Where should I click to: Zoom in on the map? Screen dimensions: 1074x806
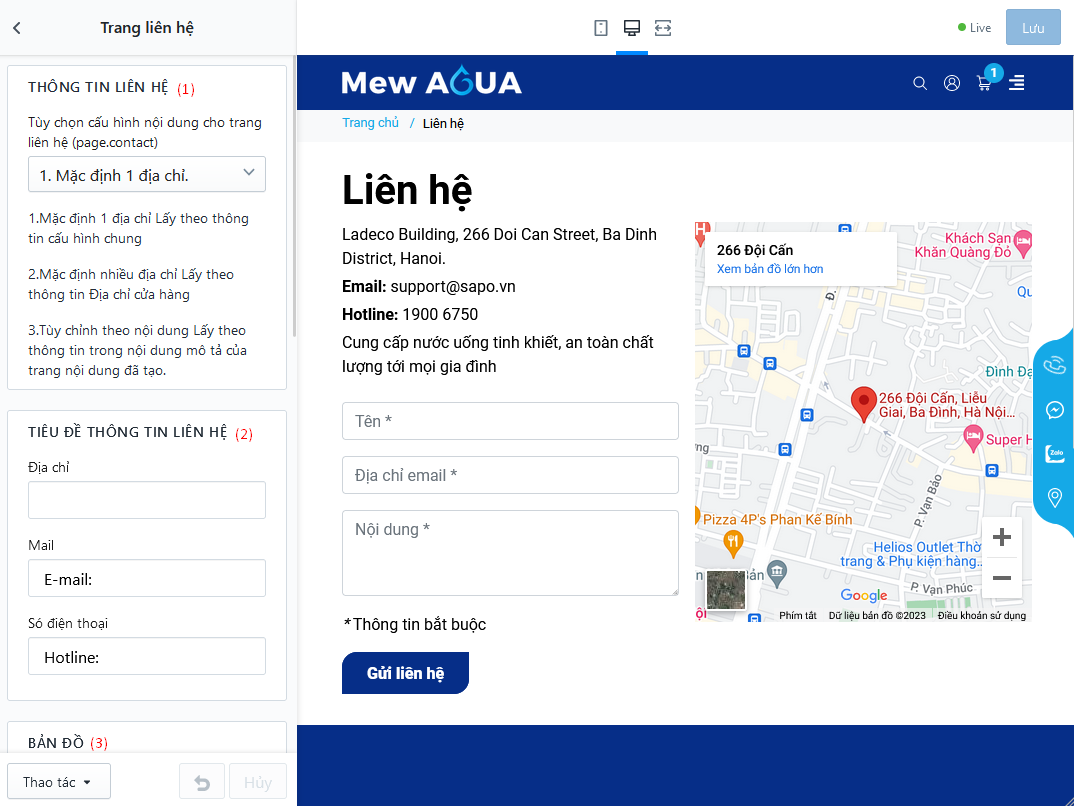click(x=1001, y=537)
